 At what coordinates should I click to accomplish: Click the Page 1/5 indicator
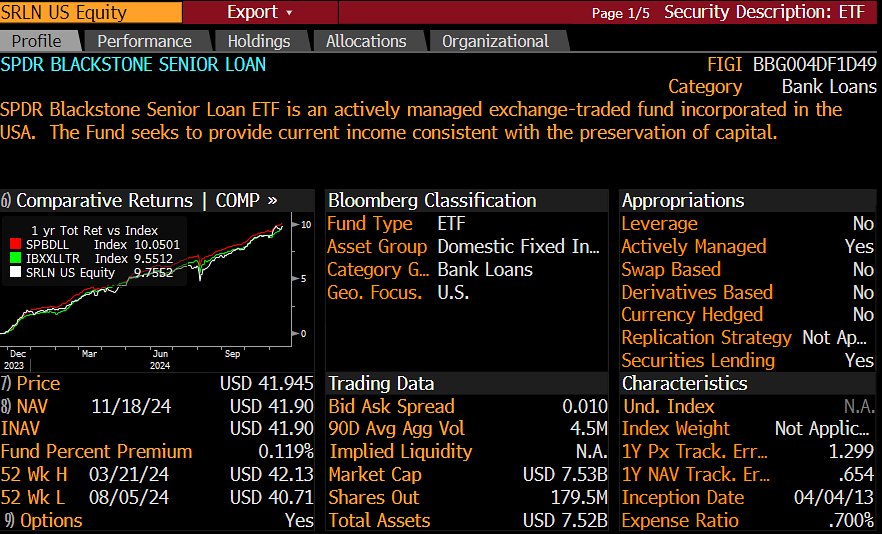(620, 14)
